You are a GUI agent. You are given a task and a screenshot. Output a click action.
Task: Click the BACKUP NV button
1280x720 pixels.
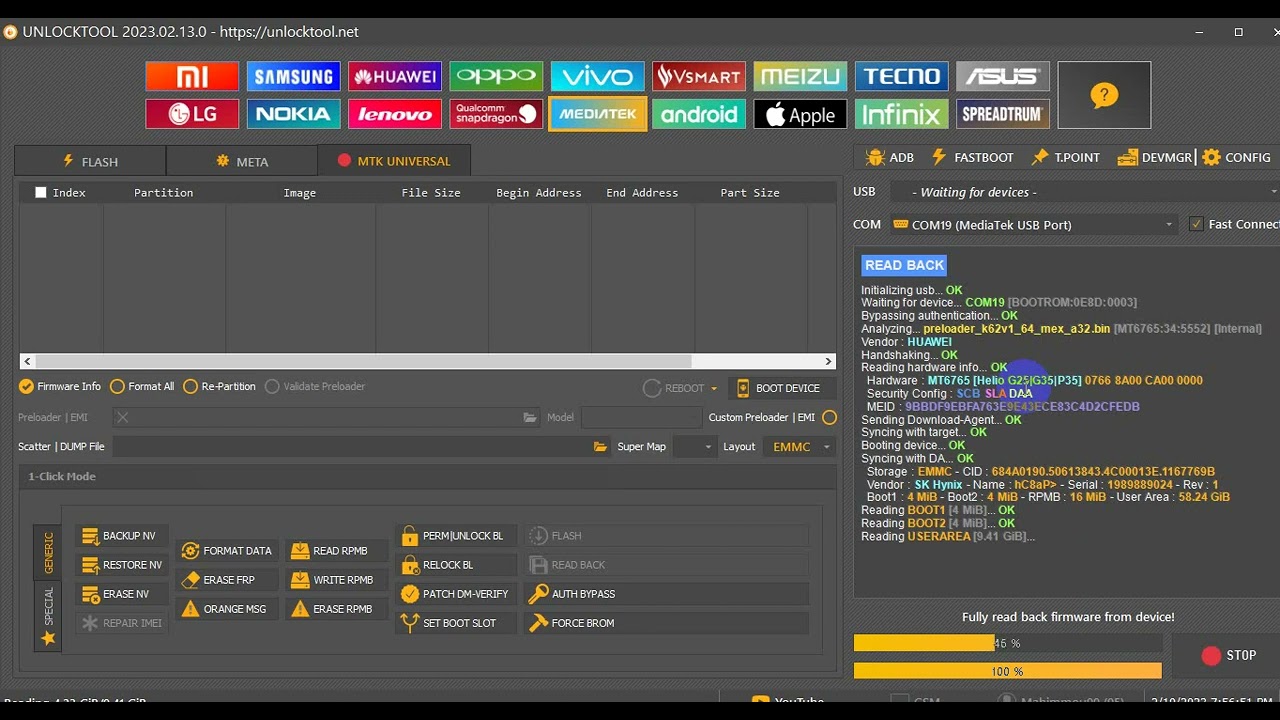pos(121,536)
